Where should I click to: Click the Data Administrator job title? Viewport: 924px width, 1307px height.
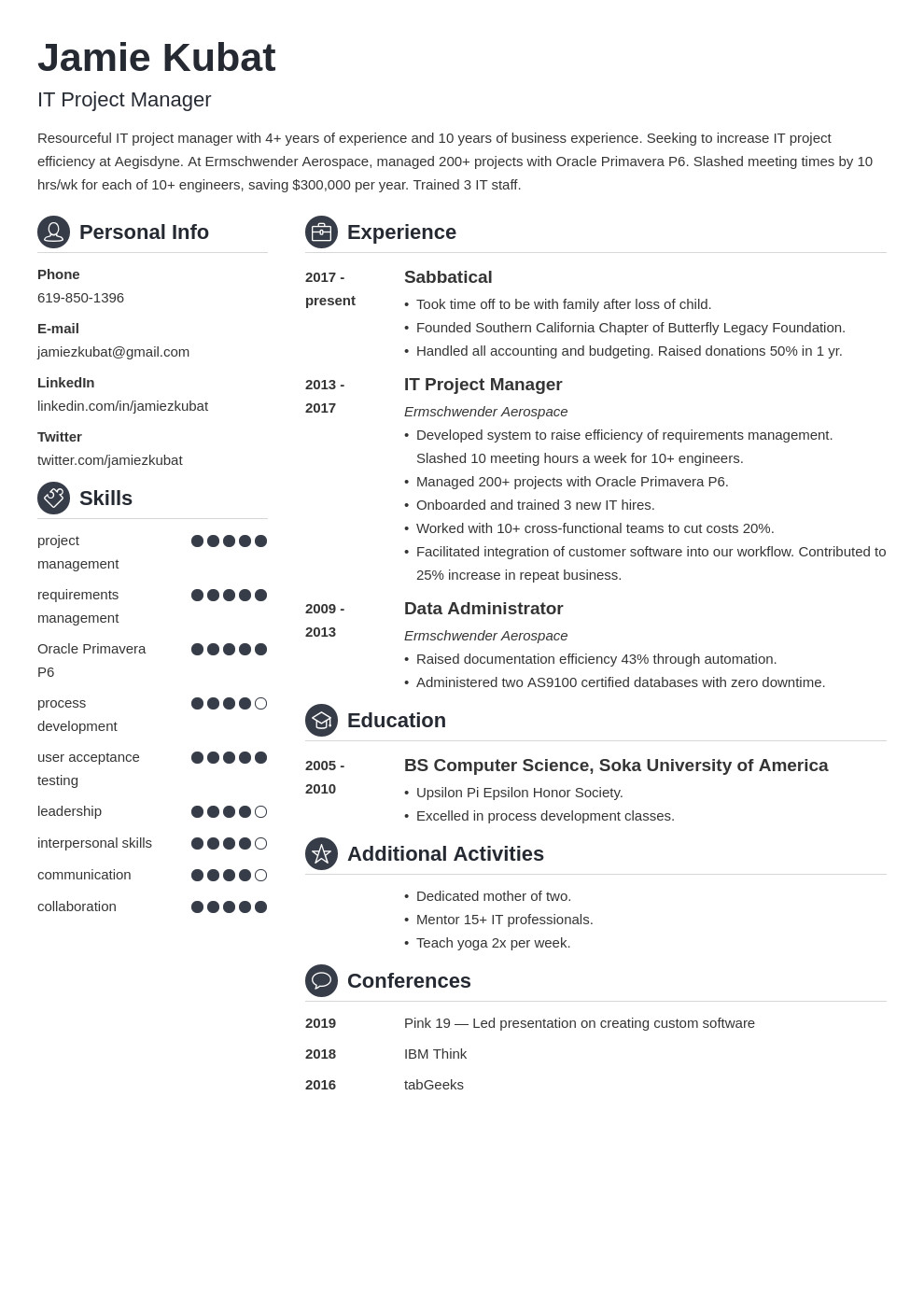483,609
